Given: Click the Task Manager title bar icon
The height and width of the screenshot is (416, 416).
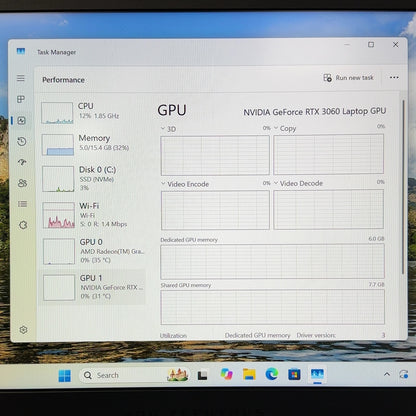Looking at the screenshot, I should [x=21, y=51].
